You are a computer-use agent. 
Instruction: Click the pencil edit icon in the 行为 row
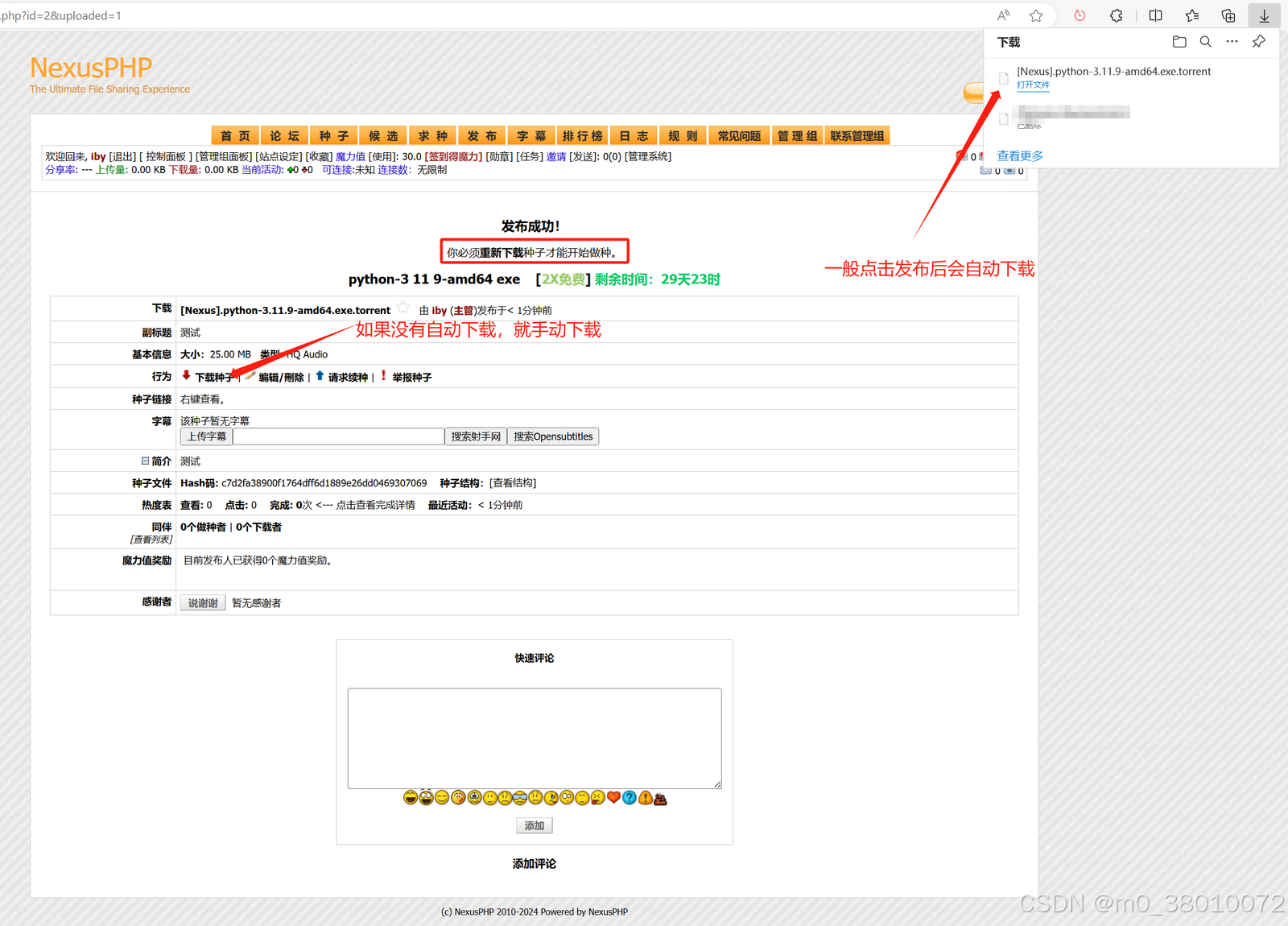coord(250,375)
